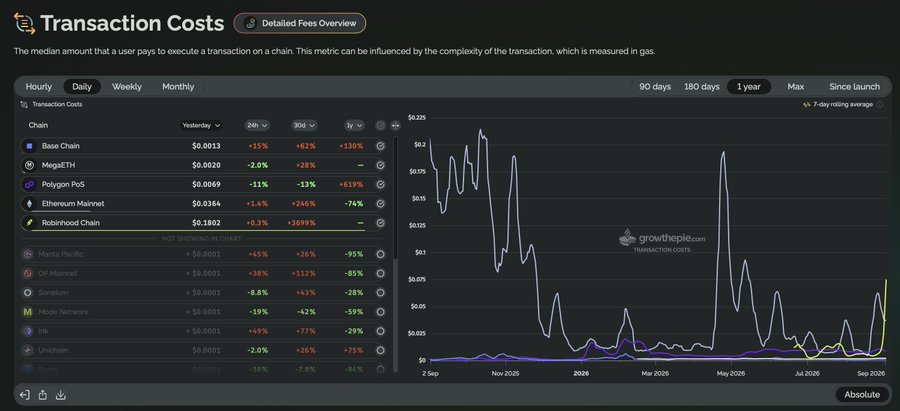Click the Ethereum Mainnet row name

[73, 204]
